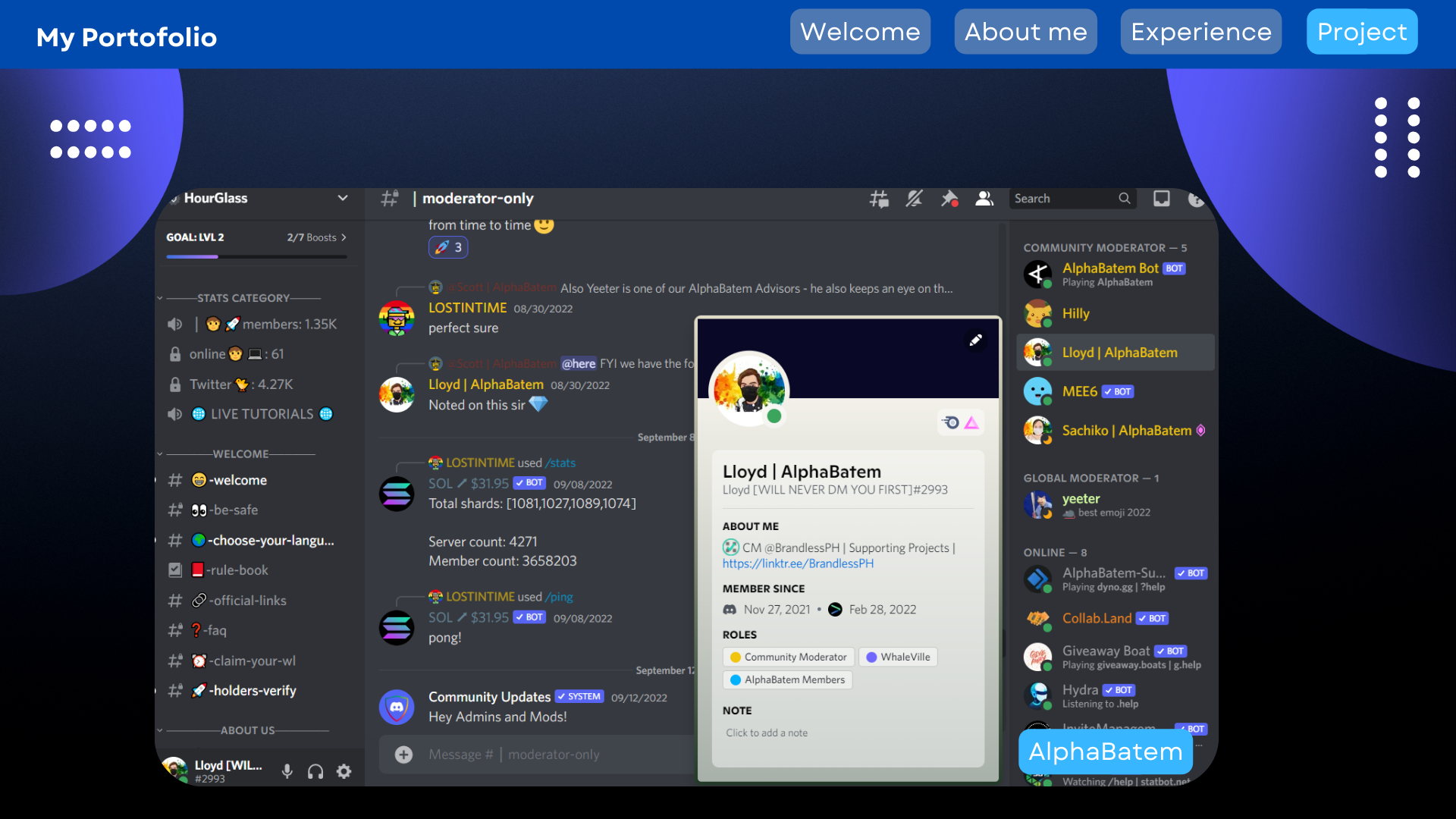This screenshot has width=1456, height=819.
Task: Click the rocket reaction with count 3
Action: pos(448,247)
